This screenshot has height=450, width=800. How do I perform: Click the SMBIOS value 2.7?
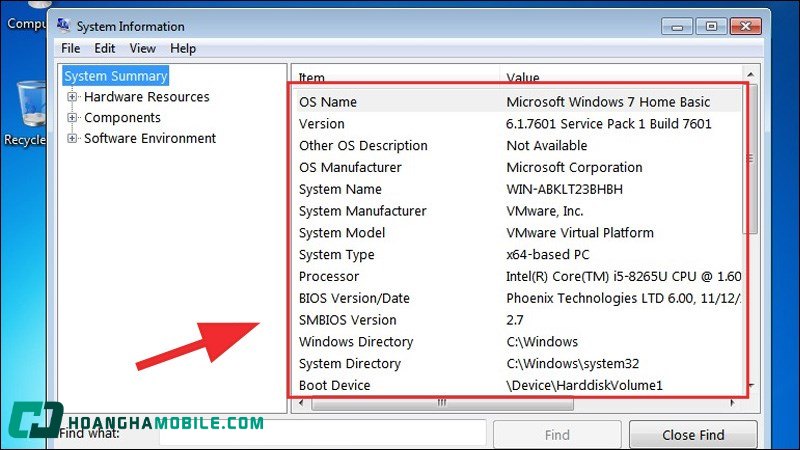(515, 320)
